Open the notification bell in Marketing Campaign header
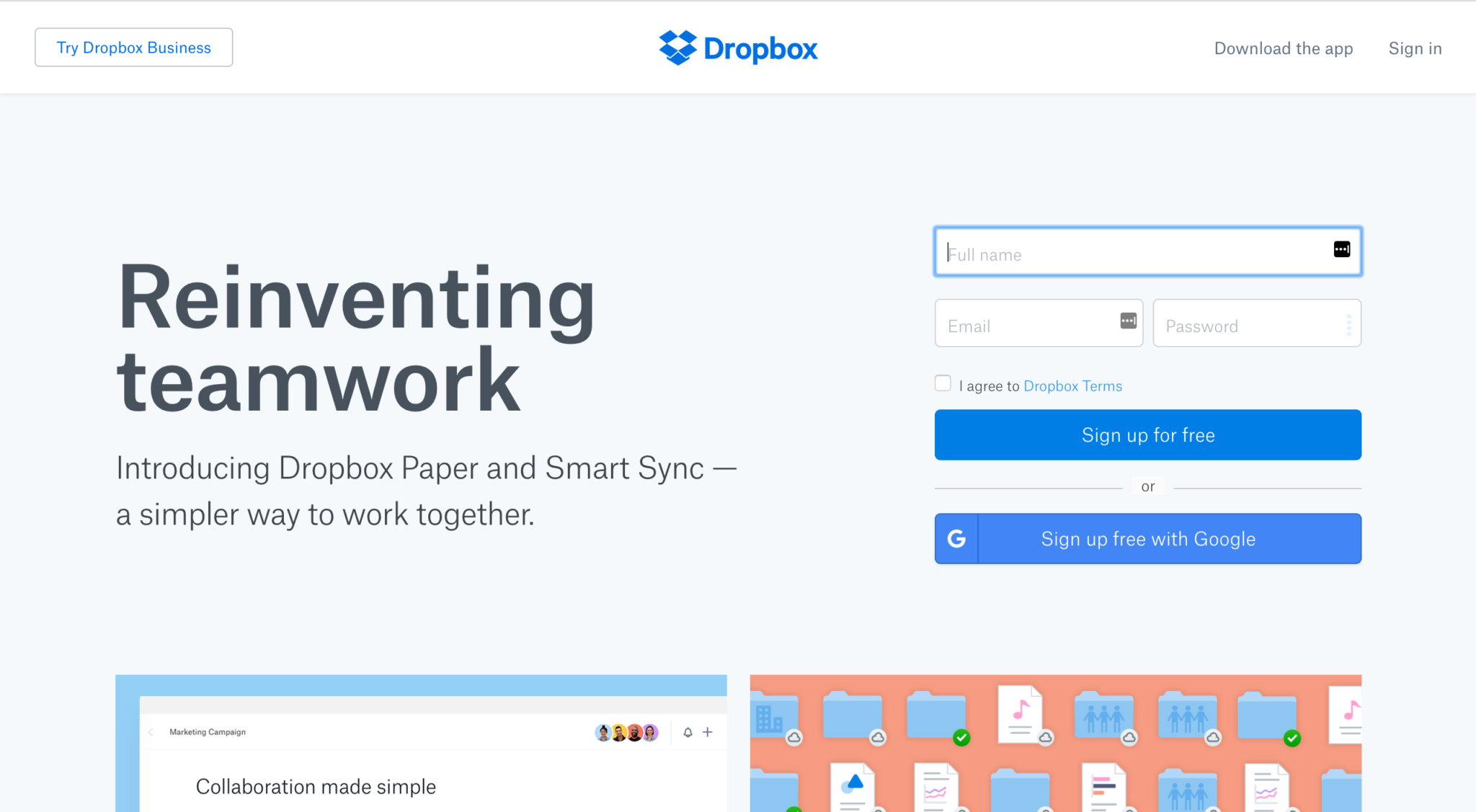This screenshot has height=812, width=1476. tap(688, 732)
